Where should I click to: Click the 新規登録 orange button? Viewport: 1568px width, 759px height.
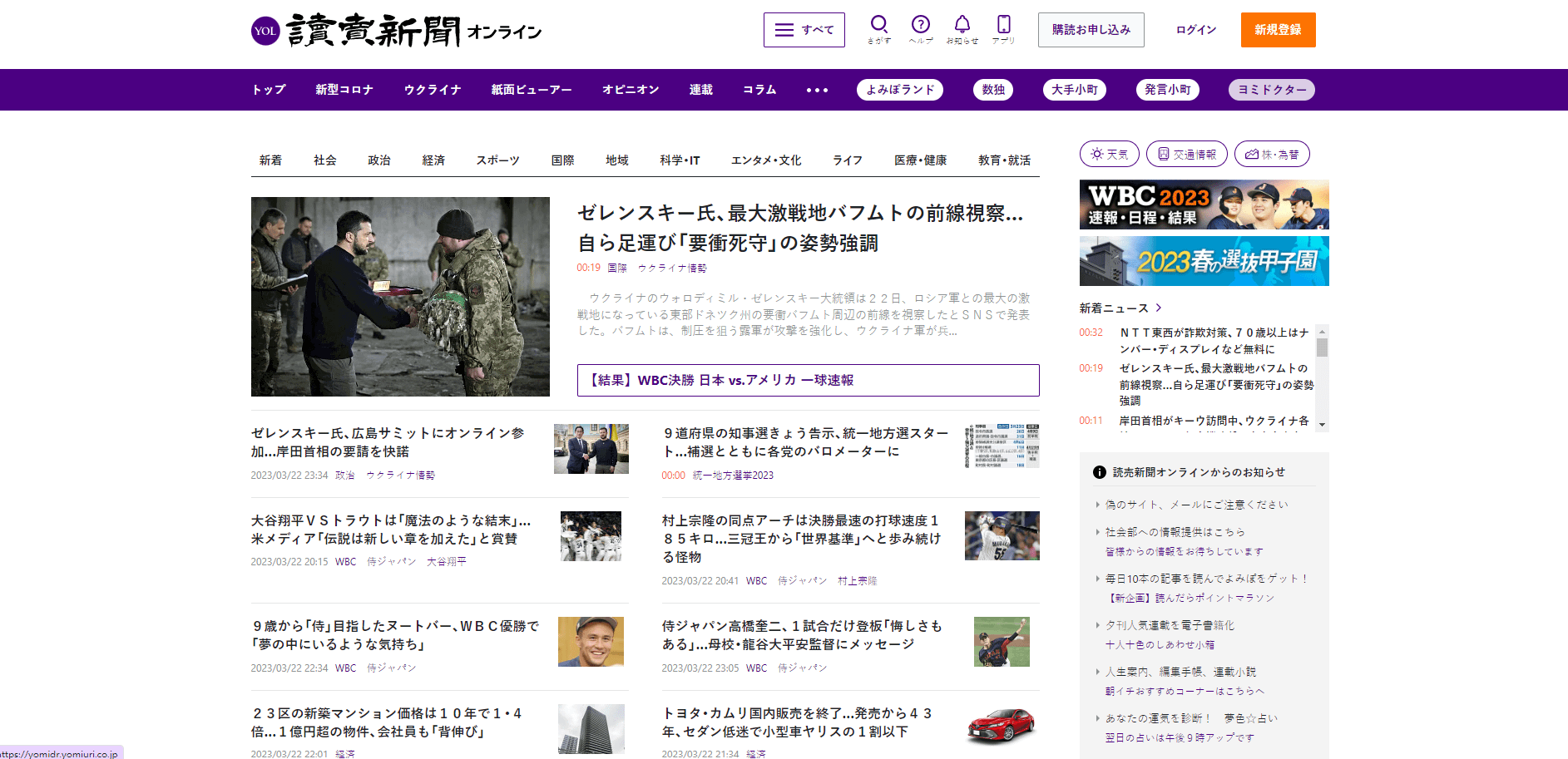coord(1279,30)
